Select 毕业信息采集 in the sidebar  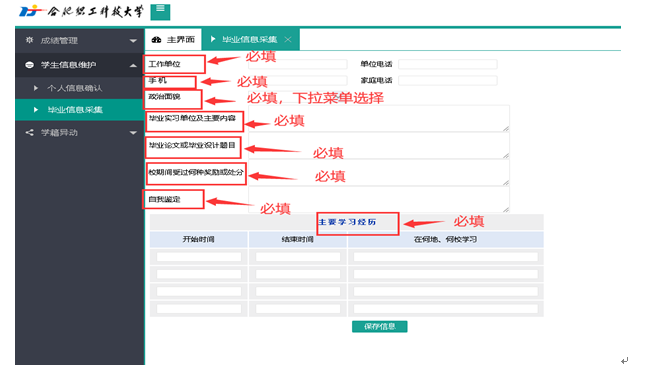tap(80, 109)
